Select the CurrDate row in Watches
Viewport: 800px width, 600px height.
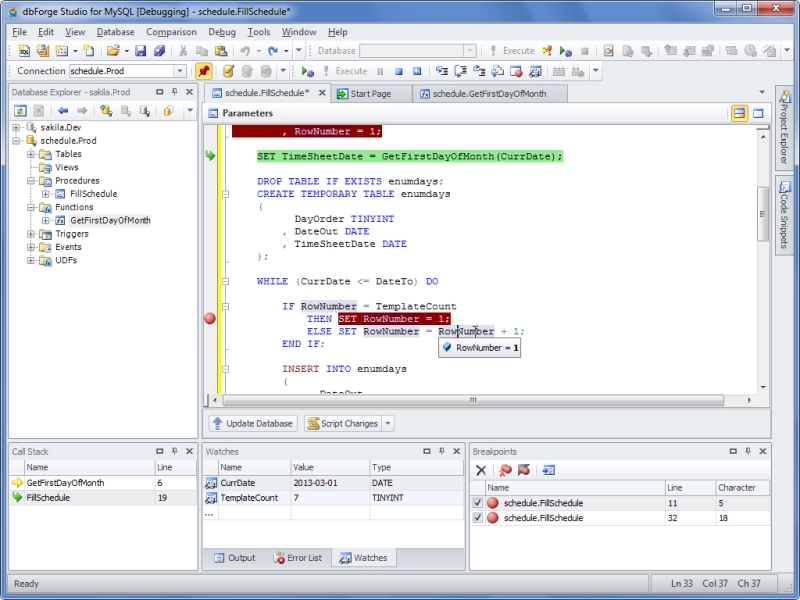click(333, 483)
